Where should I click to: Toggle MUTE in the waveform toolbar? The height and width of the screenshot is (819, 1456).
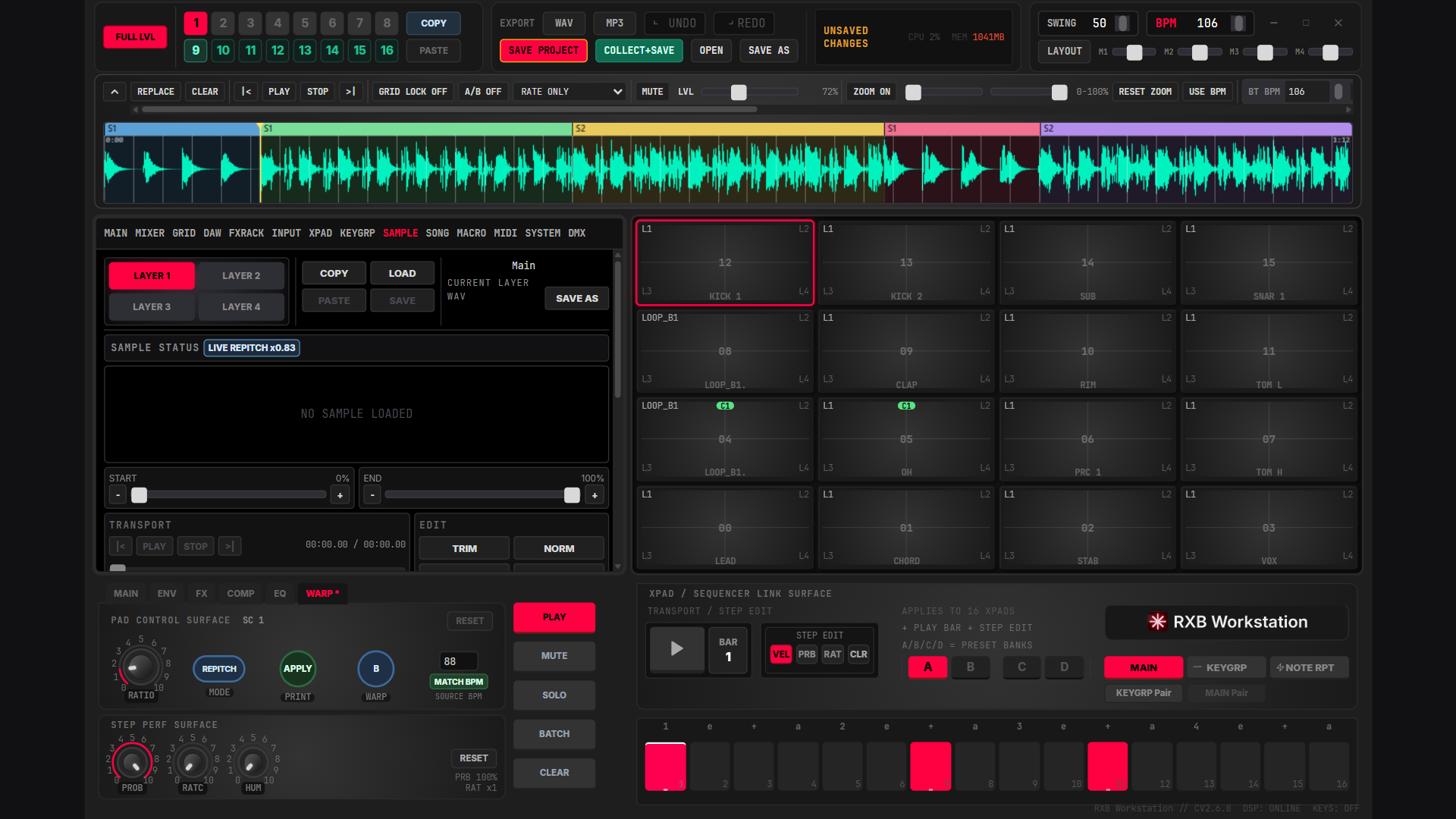652,92
